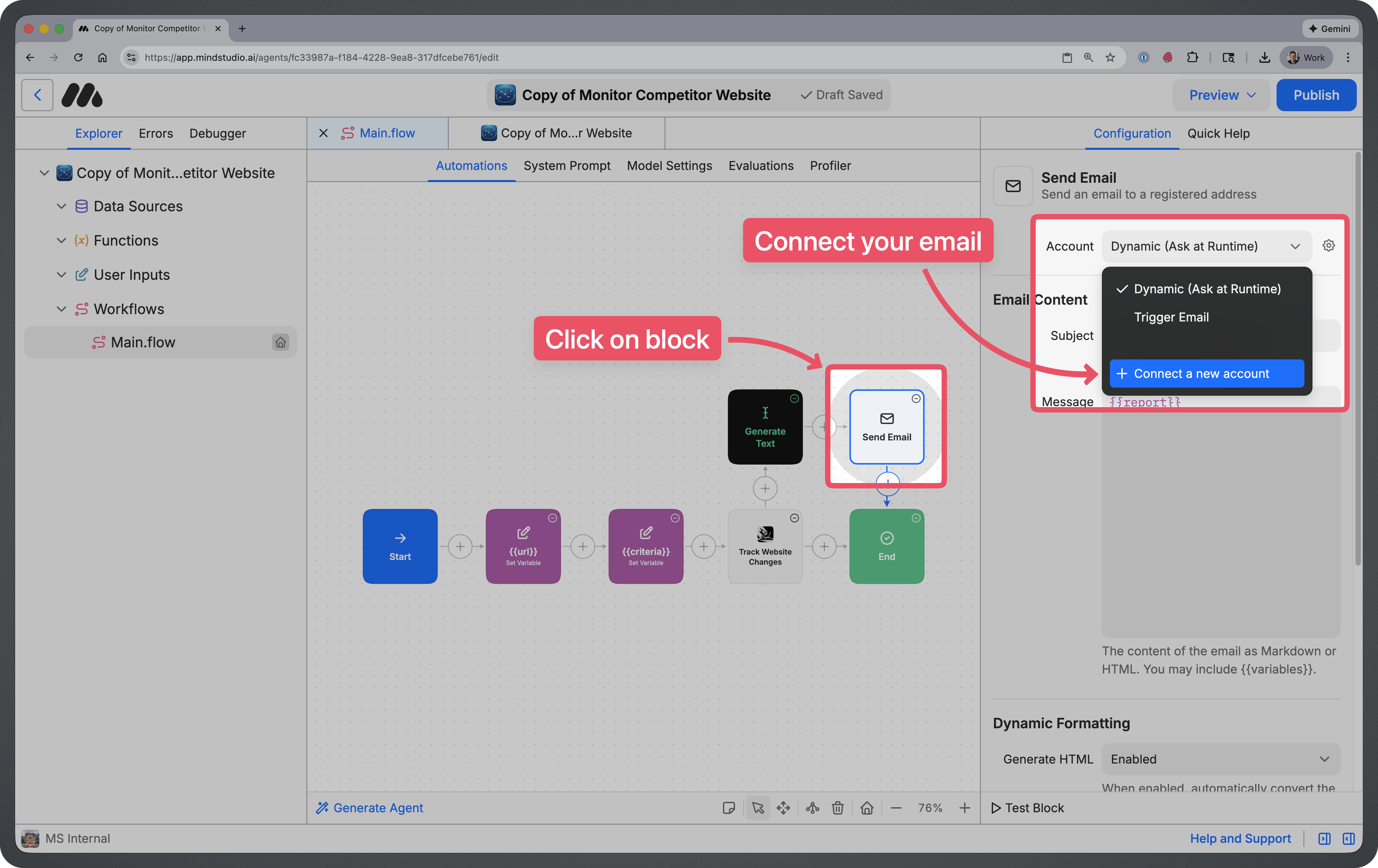Click the auto-layout branch icon in canvas toolbar
The image size is (1378, 868).
tap(812, 808)
